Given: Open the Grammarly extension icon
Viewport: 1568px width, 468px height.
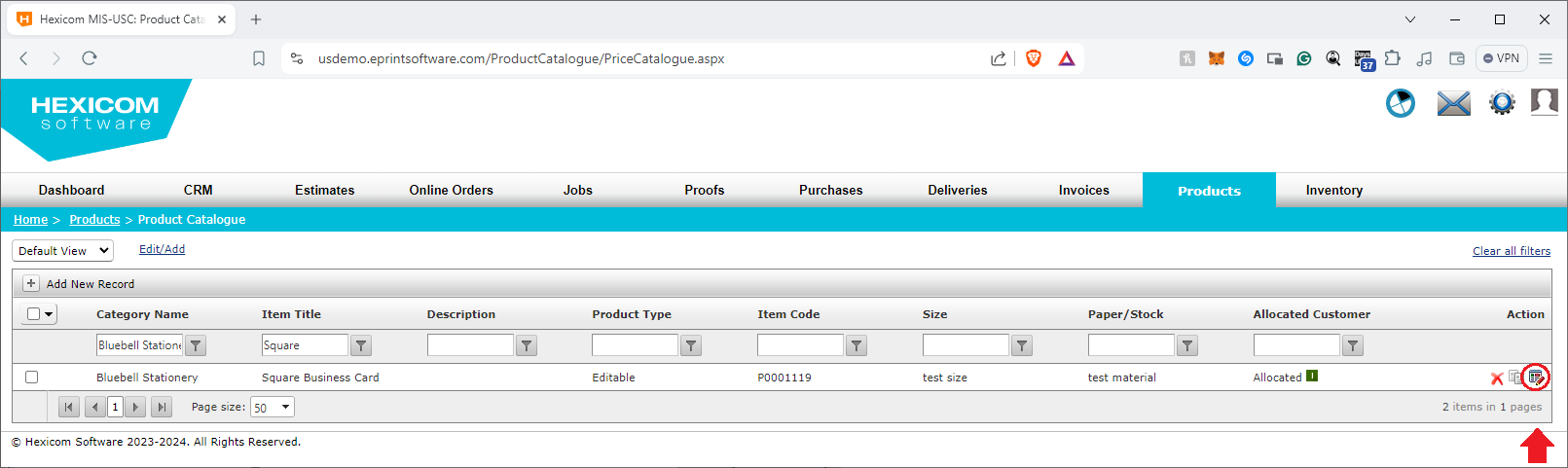Looking at the screenshot, I should 1304,58.
